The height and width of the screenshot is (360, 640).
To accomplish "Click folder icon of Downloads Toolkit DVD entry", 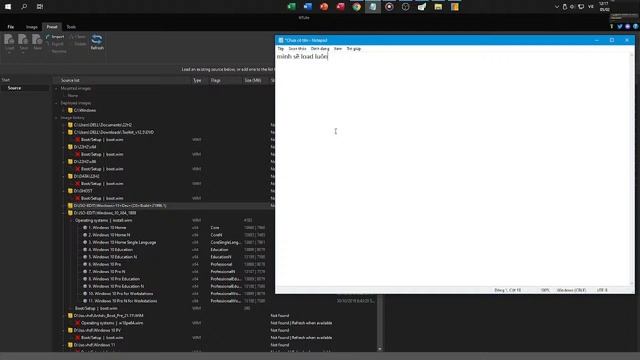I will (x=70, y=132).
